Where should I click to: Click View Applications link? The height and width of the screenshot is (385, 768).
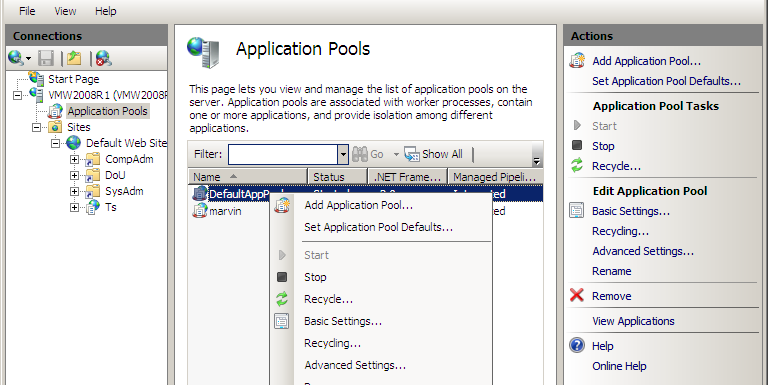pos(633,321)
